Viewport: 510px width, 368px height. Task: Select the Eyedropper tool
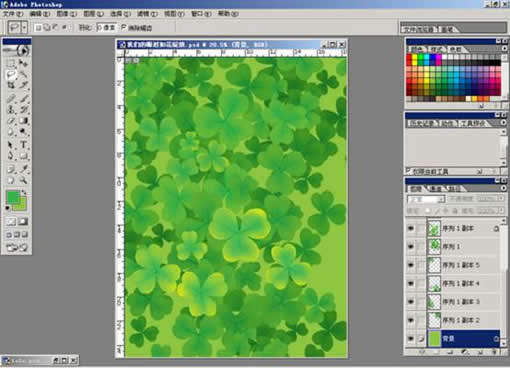[23, 169]
